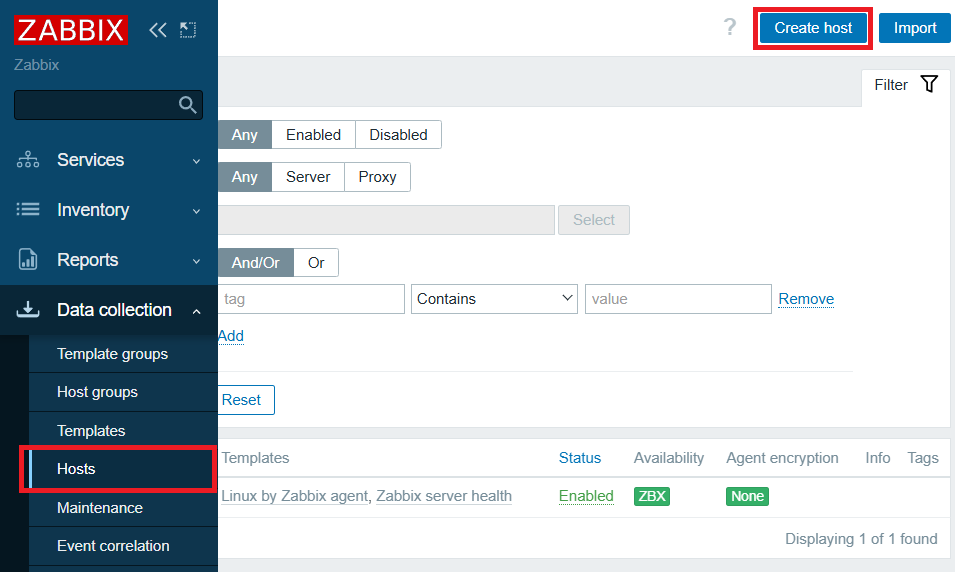Open the Contains operator dropdown
955x572 pixels.
click(494, 299)
